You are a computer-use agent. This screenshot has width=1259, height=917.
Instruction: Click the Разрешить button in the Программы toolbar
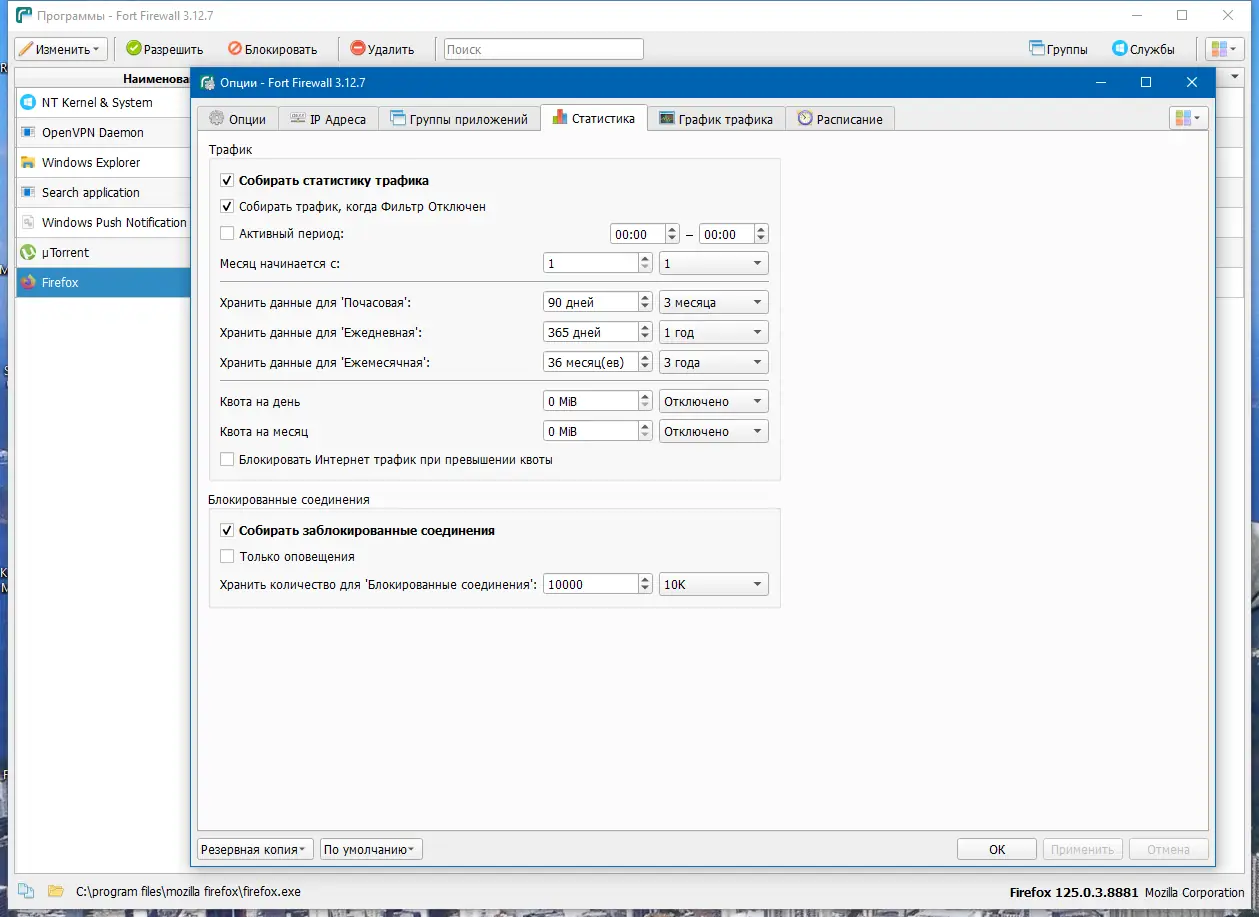[x=165, y=49]
